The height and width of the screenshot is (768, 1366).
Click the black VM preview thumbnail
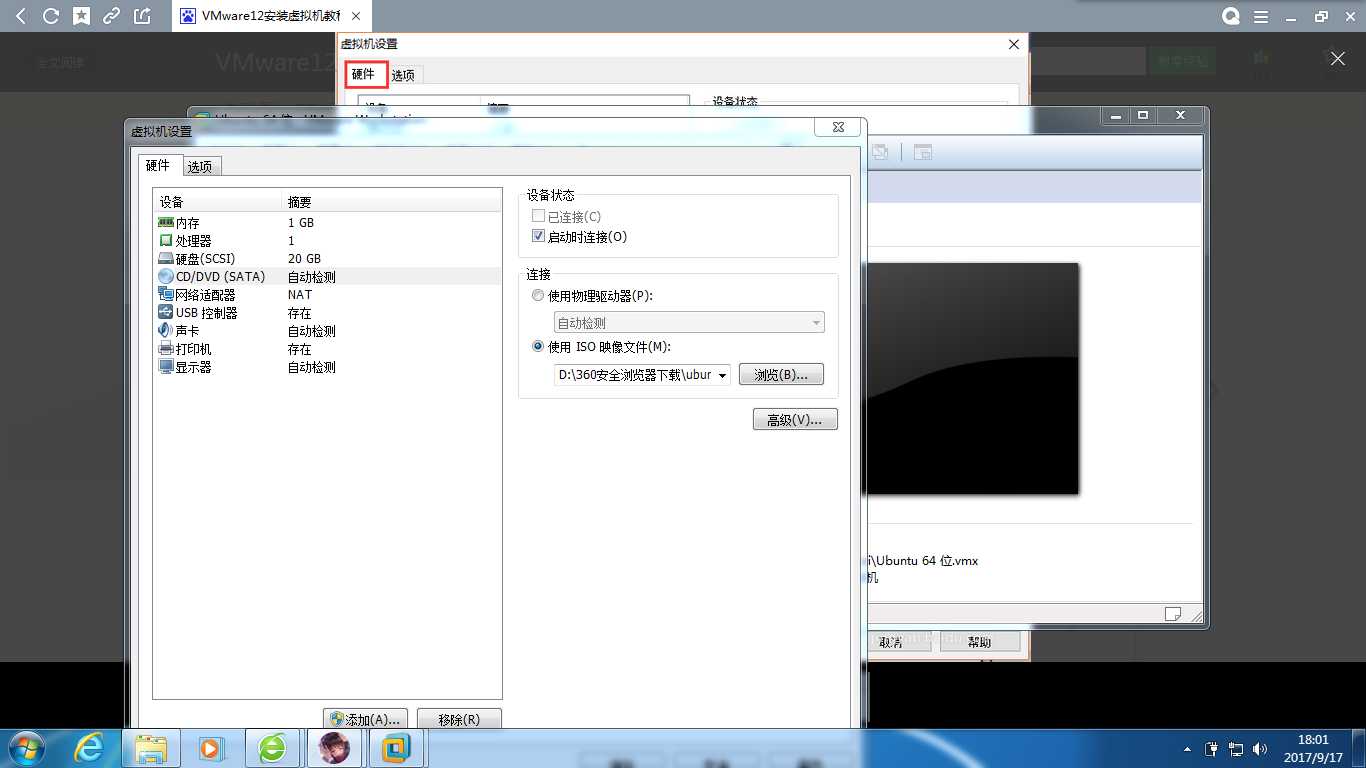pos(972,378)
